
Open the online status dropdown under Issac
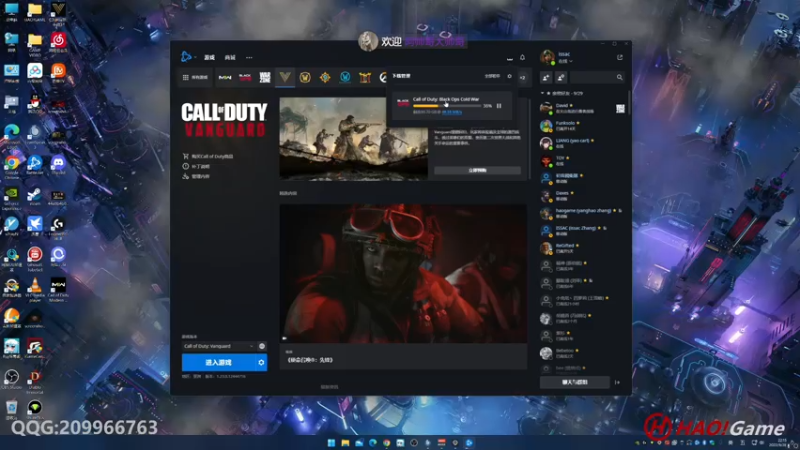pyautogui.click(x=565, y=61)
